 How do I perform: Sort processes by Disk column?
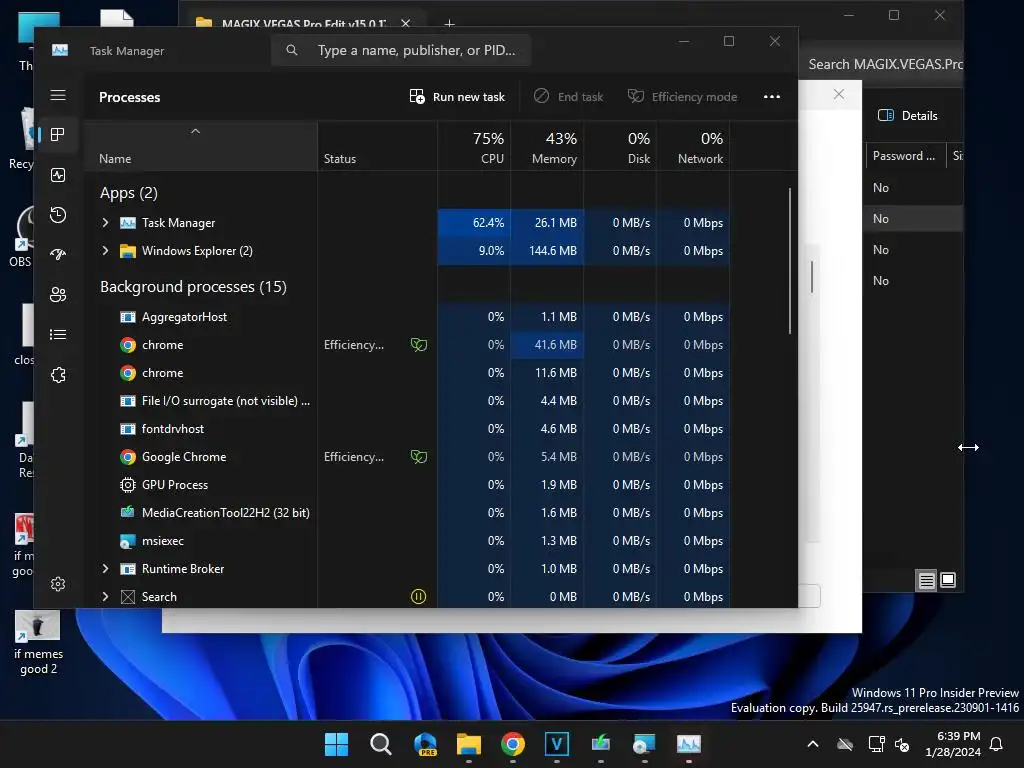coord(620,147)
